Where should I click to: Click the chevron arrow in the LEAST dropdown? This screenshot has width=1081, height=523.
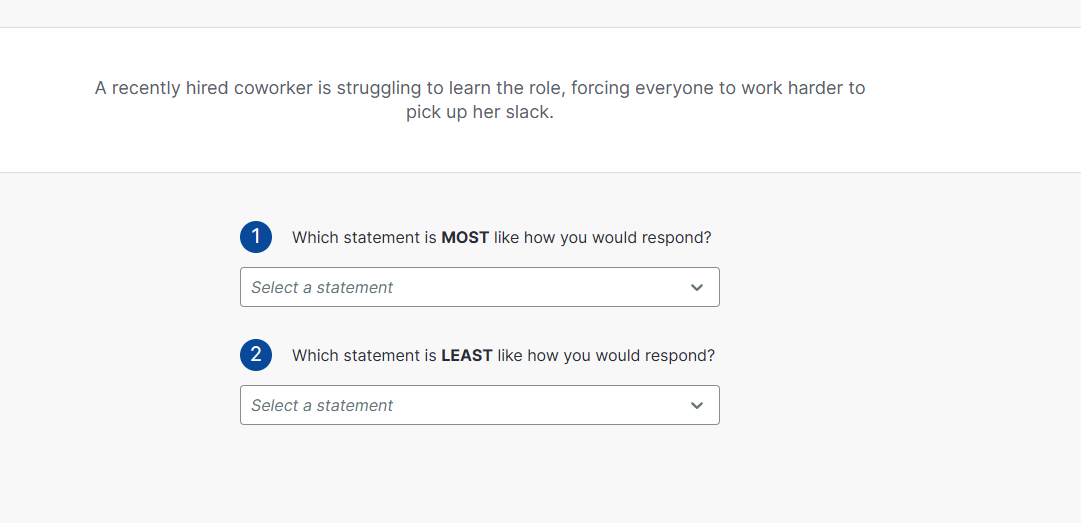pyautogui.click(x=697, y=406)
